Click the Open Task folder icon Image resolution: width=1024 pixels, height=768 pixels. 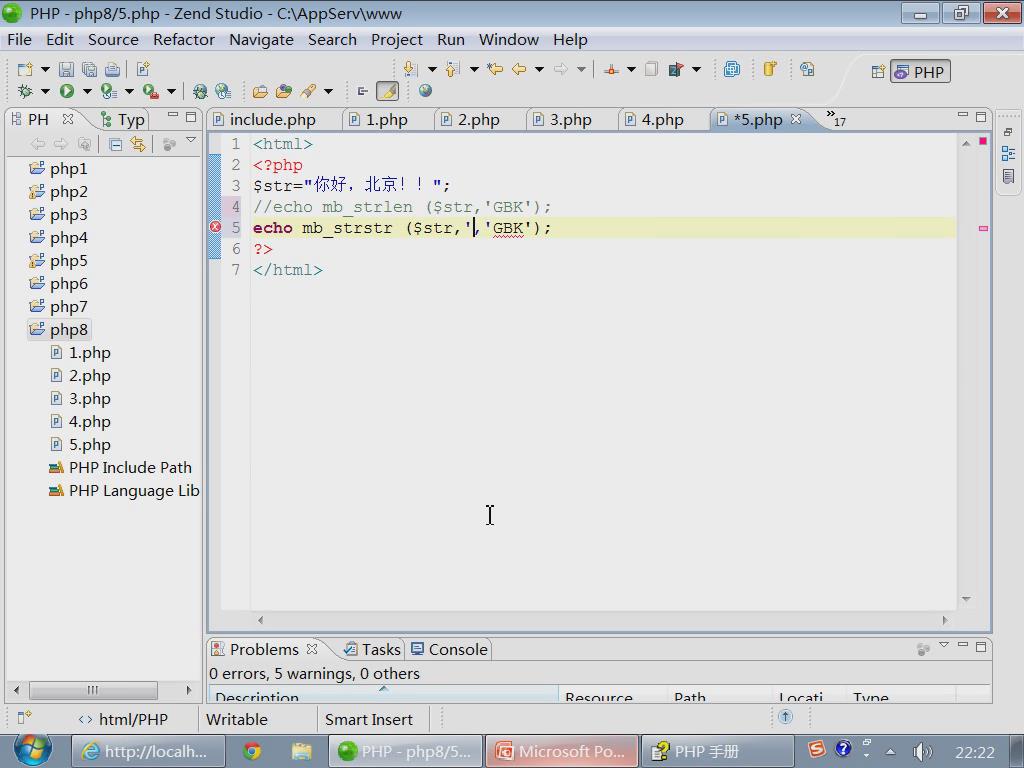283,91
